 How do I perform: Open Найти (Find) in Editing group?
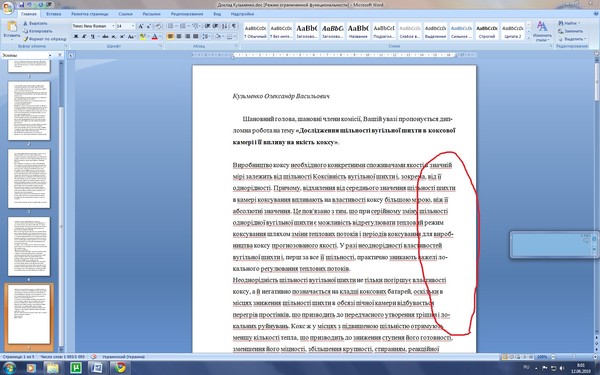coord(569,23)
